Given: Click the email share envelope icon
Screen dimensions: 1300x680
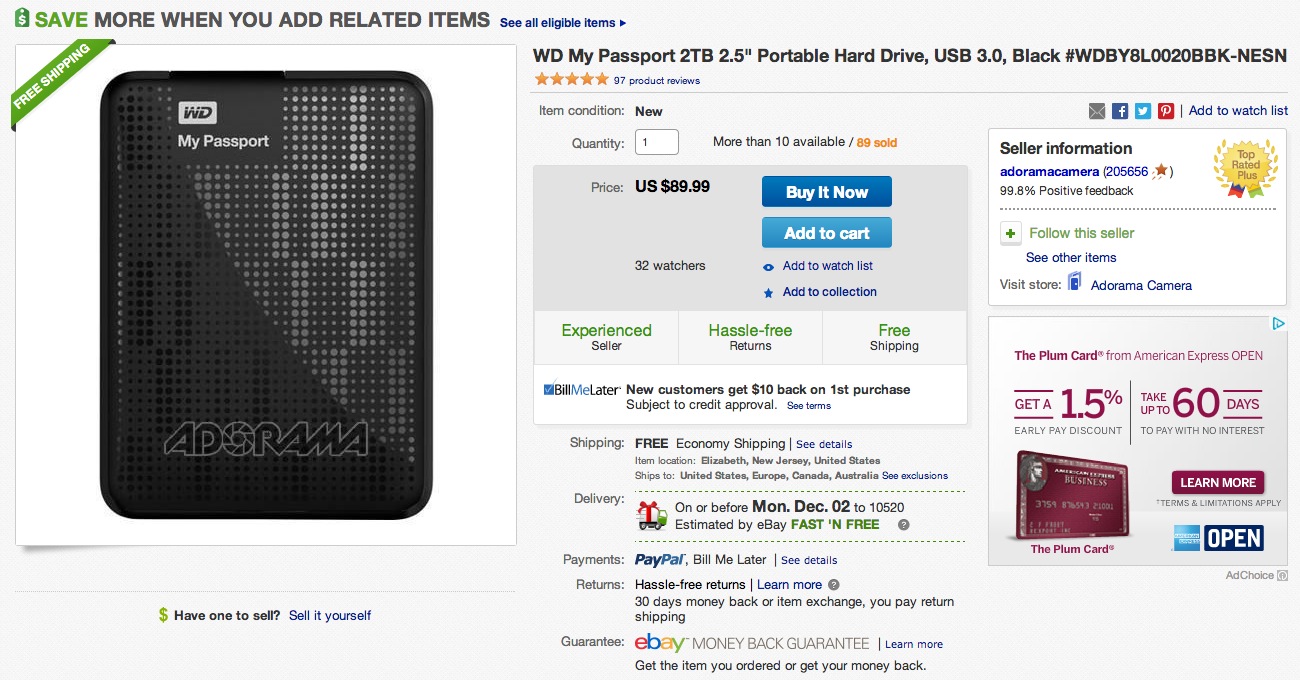Looking at the screenshot, I should coord(1097,111).
